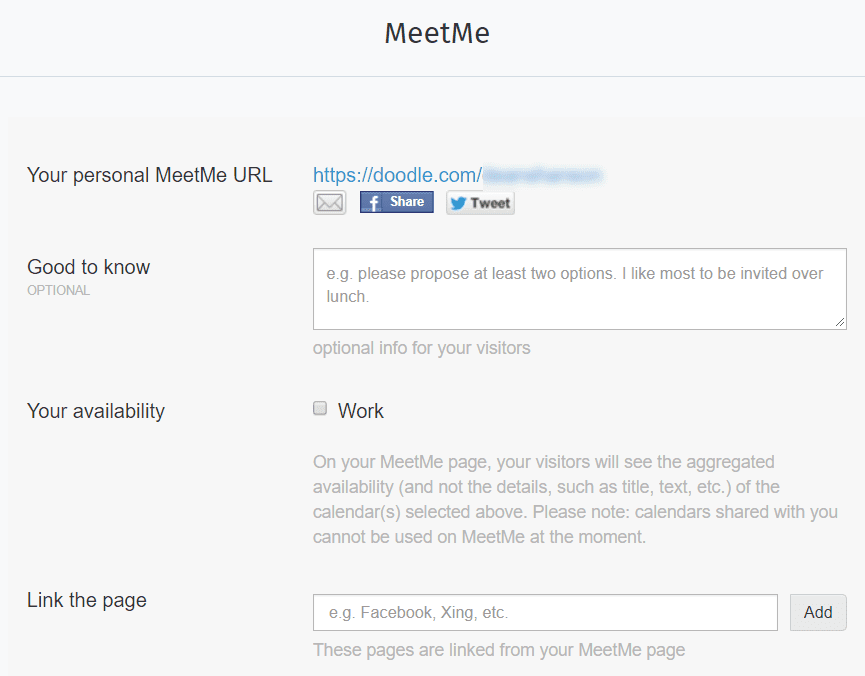The image size is (865, 676).
Task: Focus the Link the page input field
Action: tap(545, 612)
